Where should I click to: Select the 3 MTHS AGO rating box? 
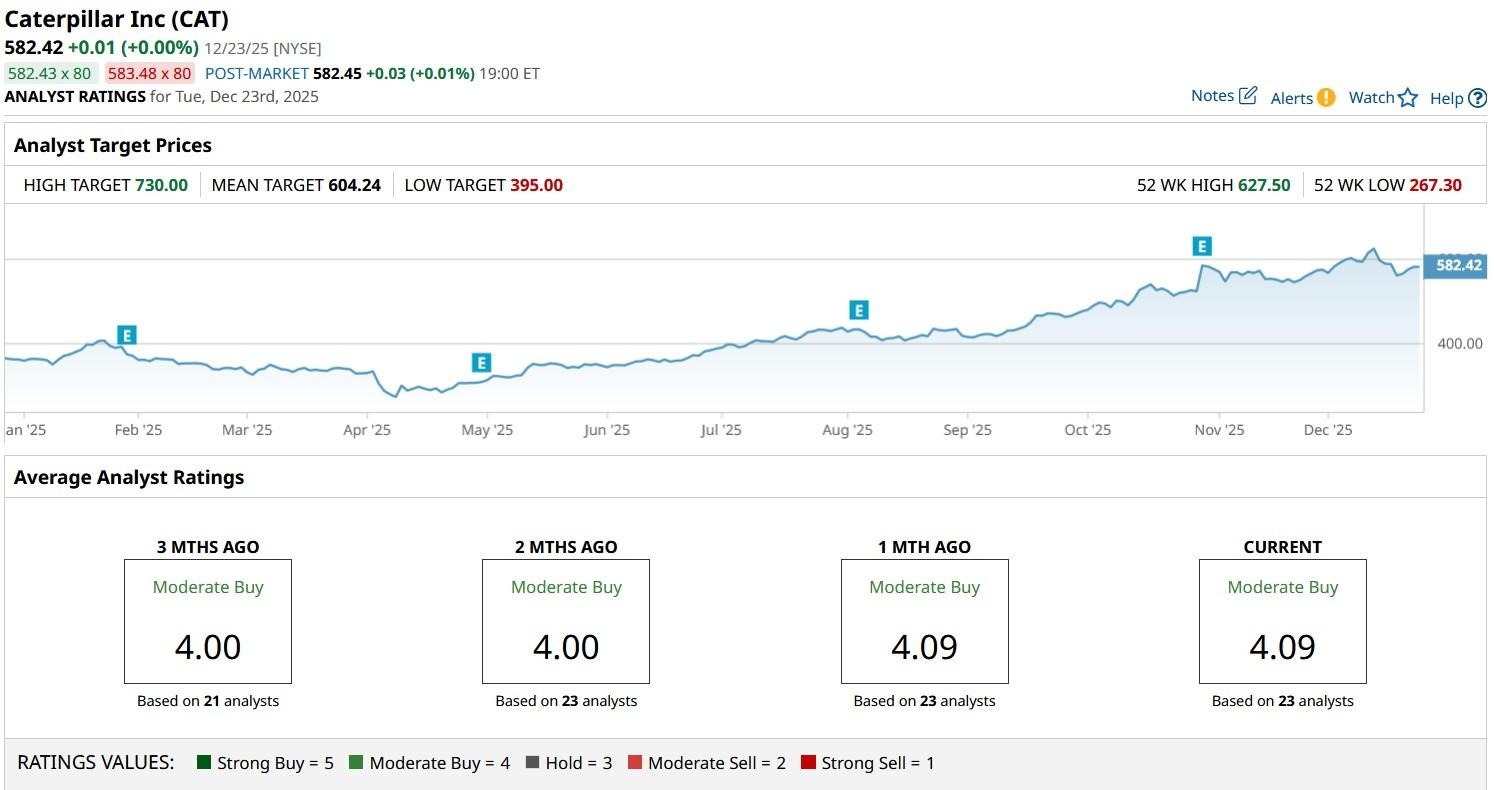click(x=208, y=621)
